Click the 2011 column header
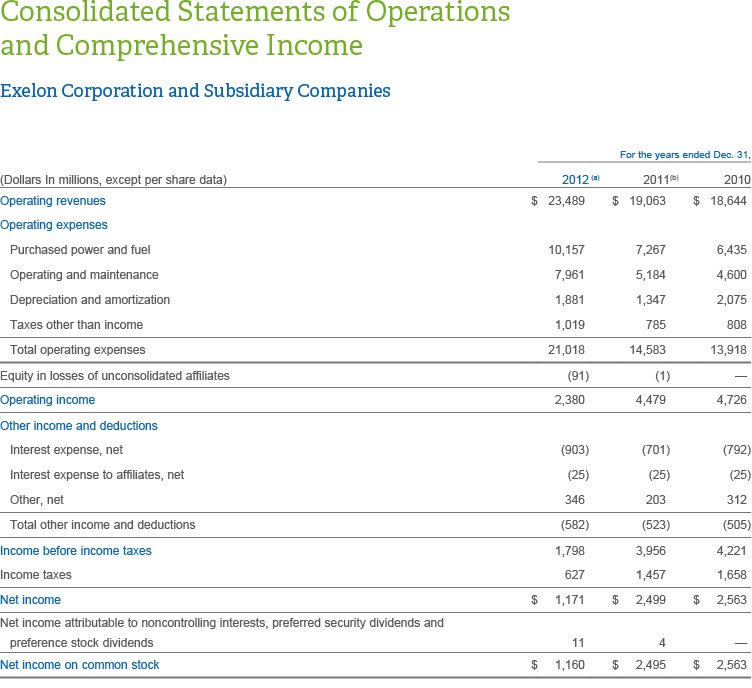Image resolution: width=752 pixels, height=688 pixels. (655, 180)
